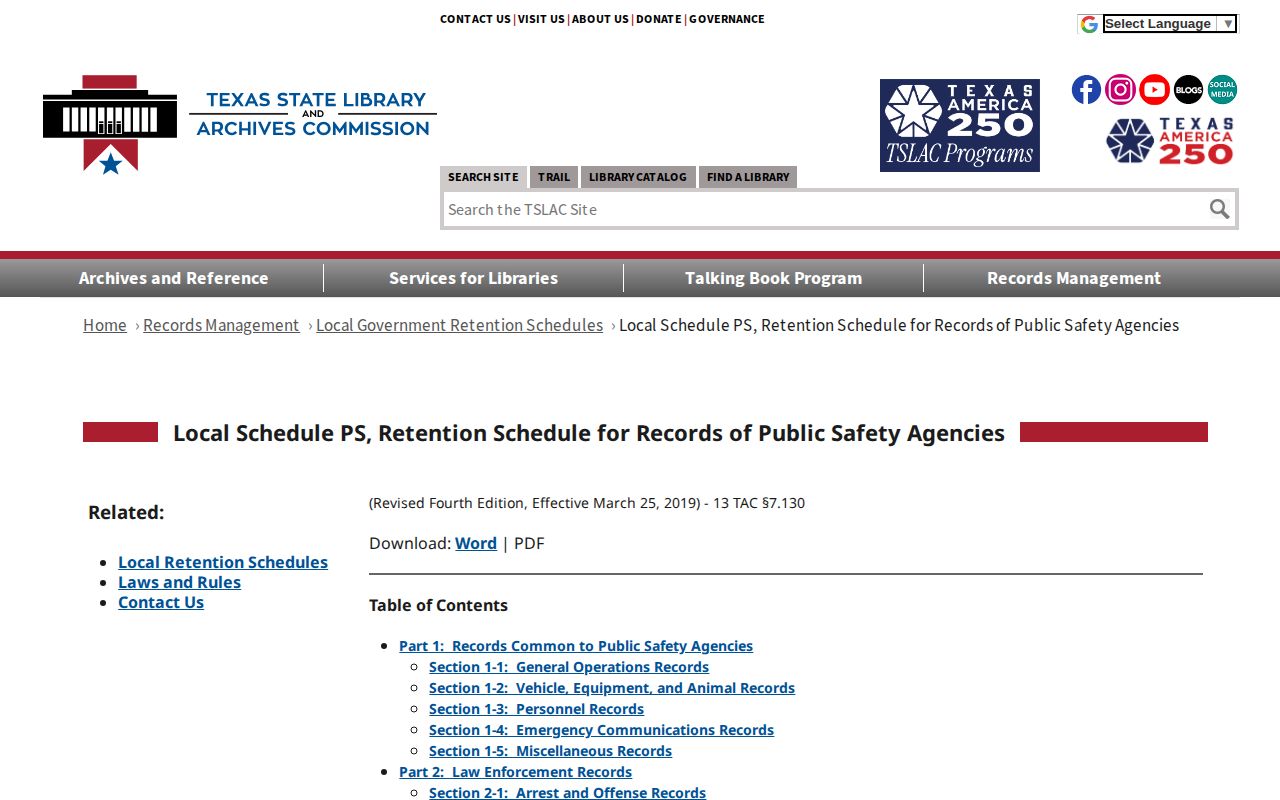Open Local Retention Schedules related link
1280x800 pixels.
pyautogui.click(x=223, y=562)
